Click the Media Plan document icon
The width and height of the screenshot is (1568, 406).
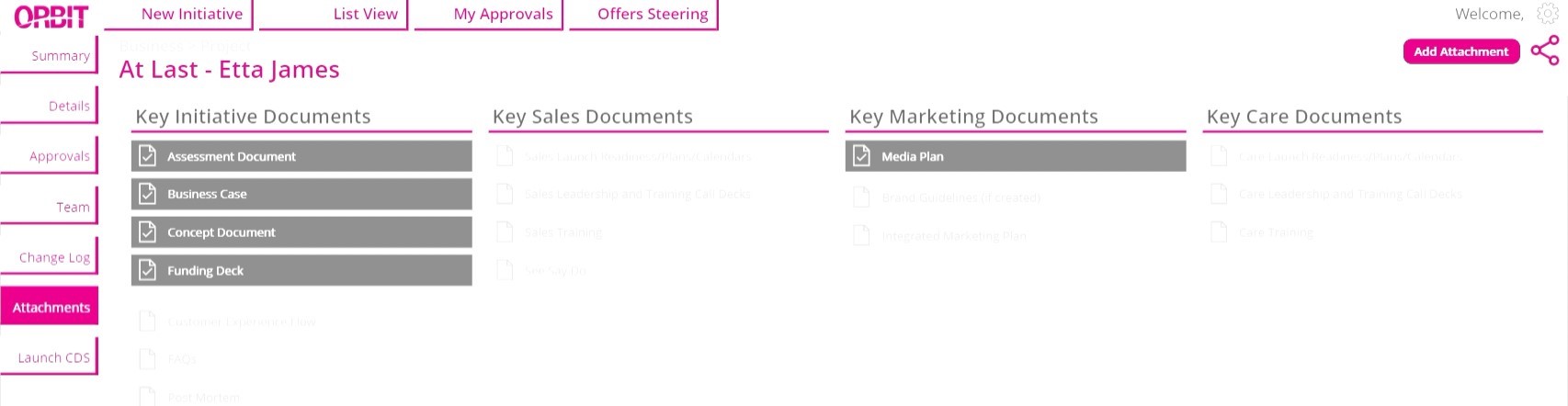tap(861, 156)
